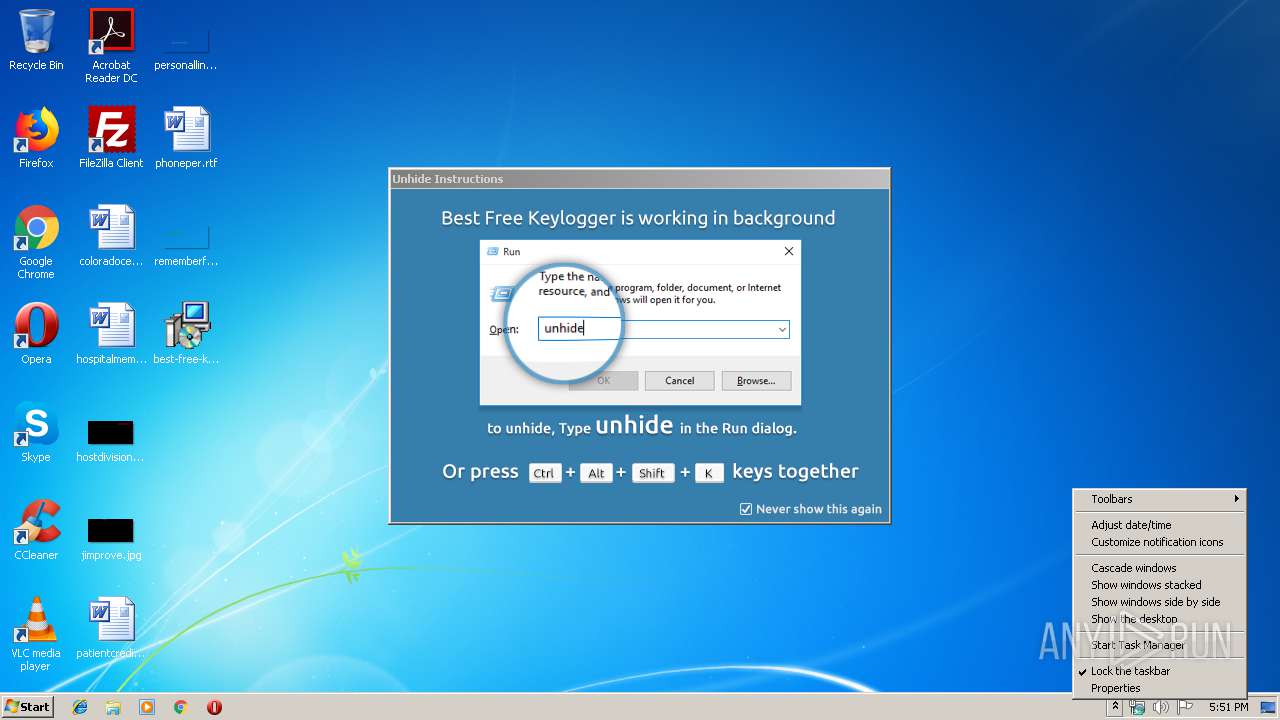
Task: Select Show the desktop
Action: click(x=1160, y=619)
